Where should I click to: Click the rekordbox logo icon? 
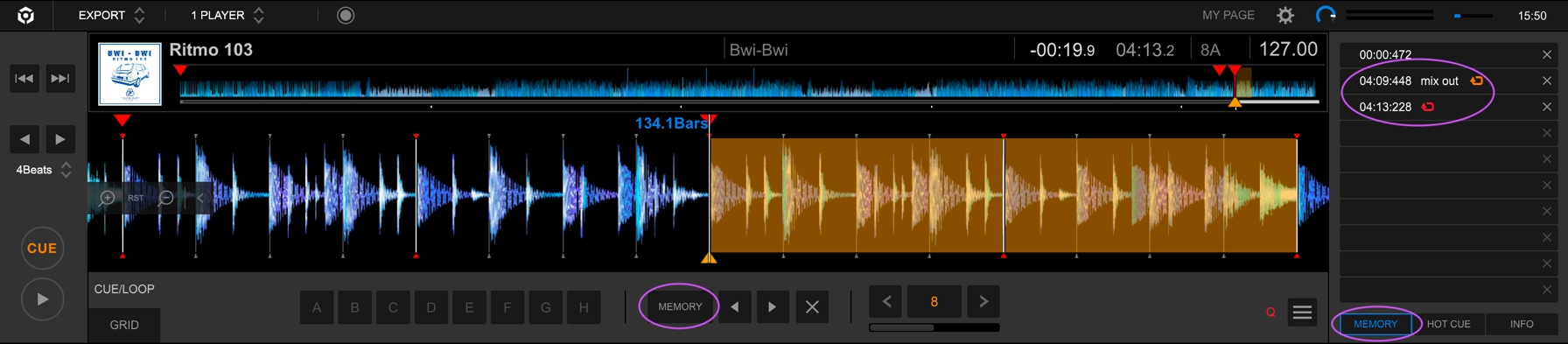26,15
